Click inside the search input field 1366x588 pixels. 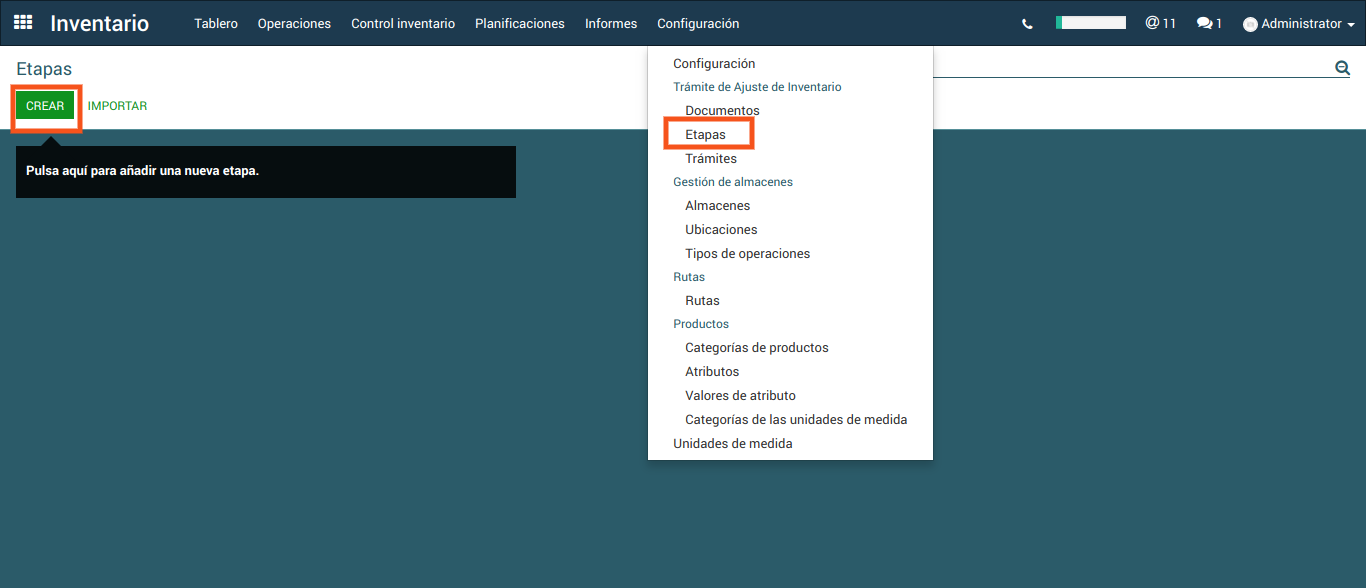(1130, 67)
